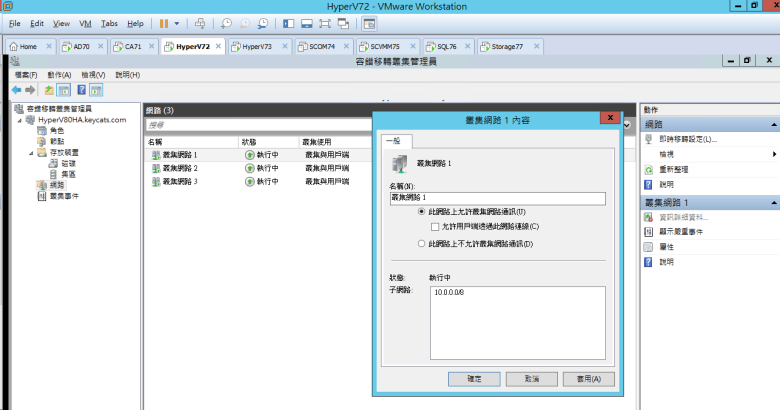Open the 動作(A) menu

(58, 75)
